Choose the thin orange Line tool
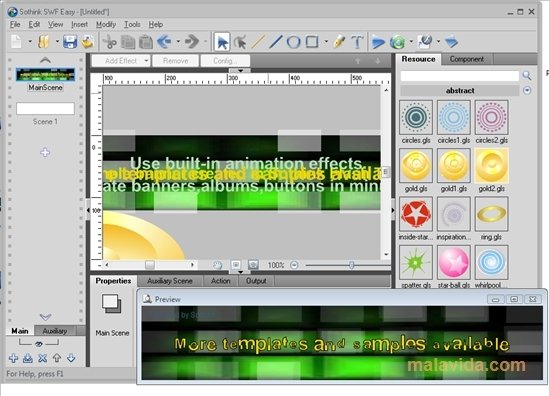The height and width of the screenshot is (396, 549). [258, 42]
